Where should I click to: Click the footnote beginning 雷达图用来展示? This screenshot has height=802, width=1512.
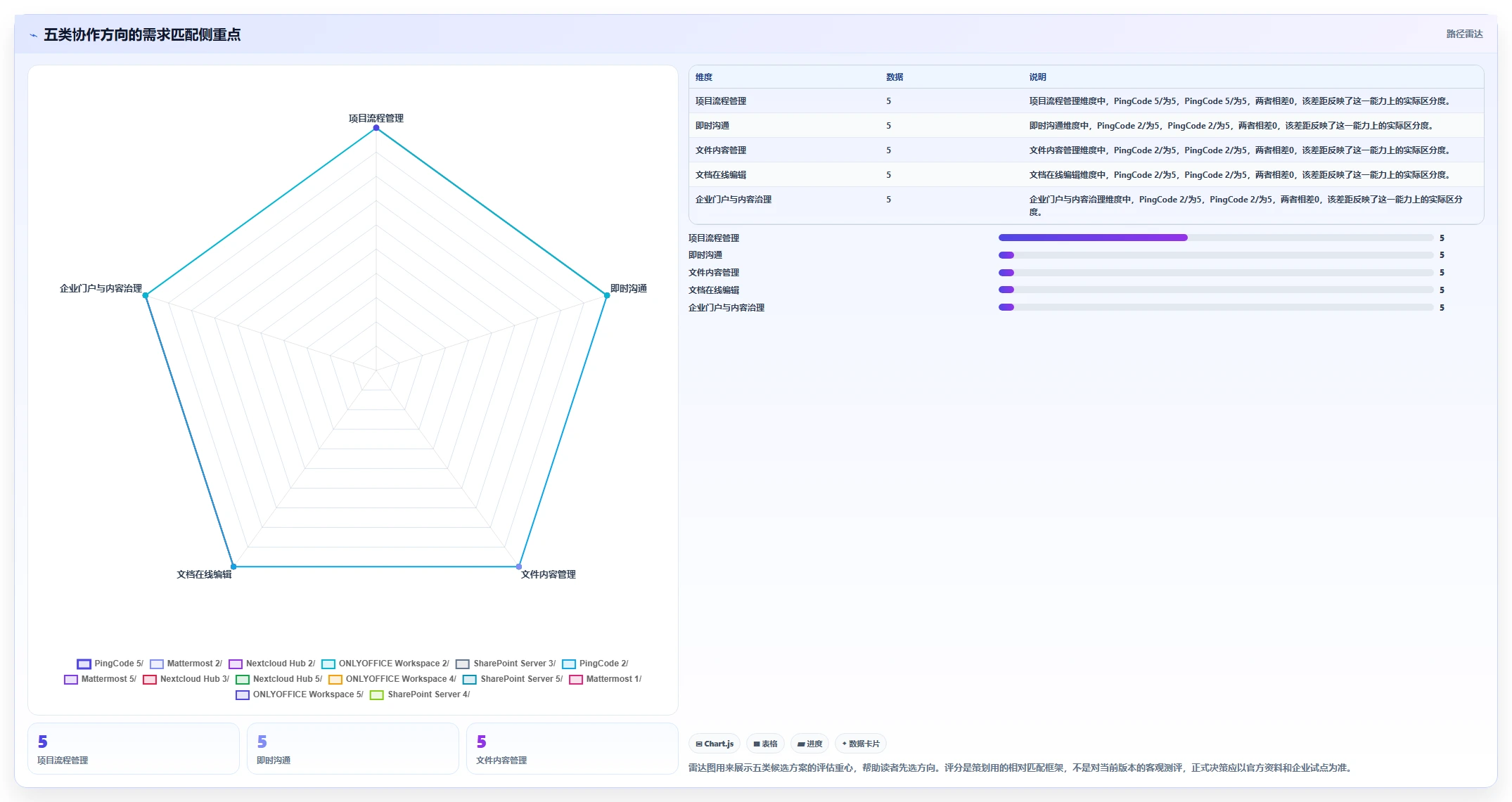coord(1022,768)
